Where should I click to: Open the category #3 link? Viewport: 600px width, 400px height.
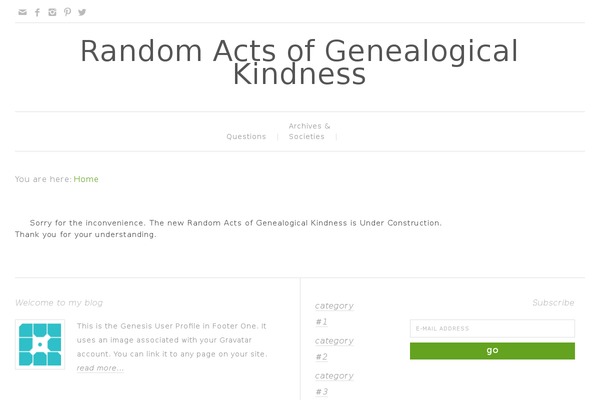pos(334,384)
